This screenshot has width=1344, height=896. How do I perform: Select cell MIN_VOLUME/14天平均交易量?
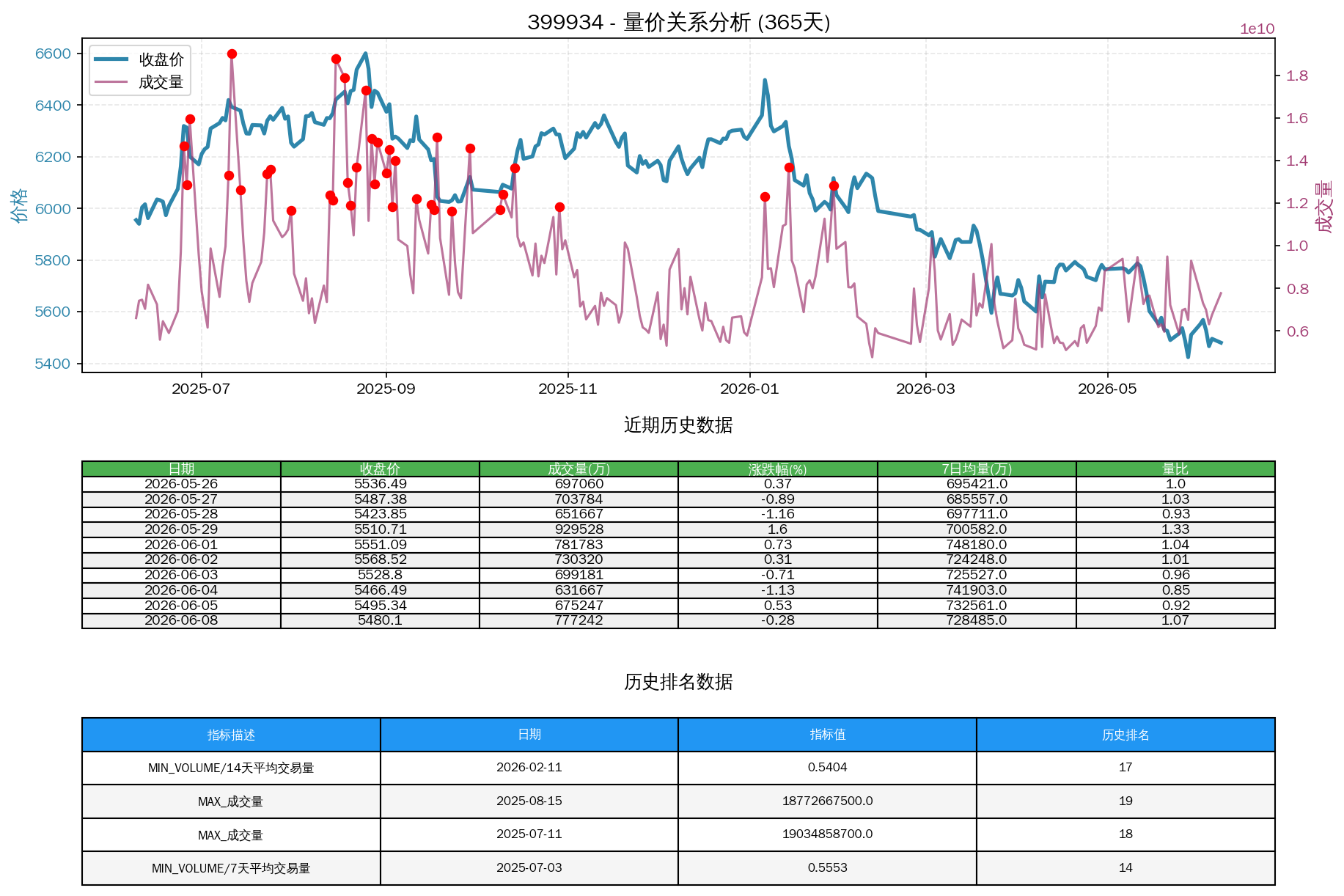[x=231, y=768]
